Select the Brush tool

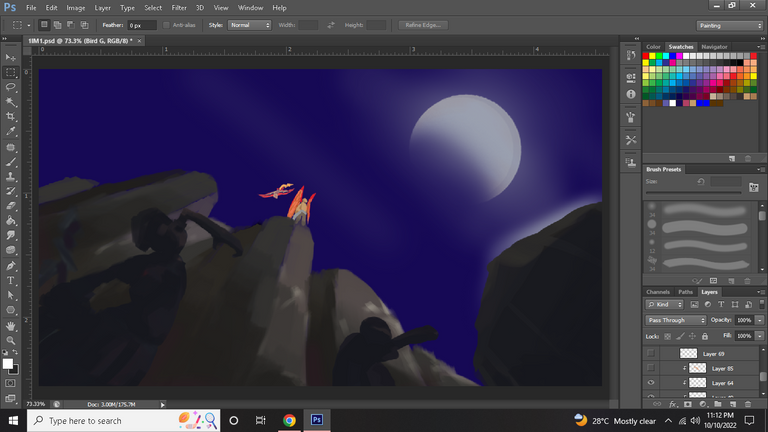[10, 162]
